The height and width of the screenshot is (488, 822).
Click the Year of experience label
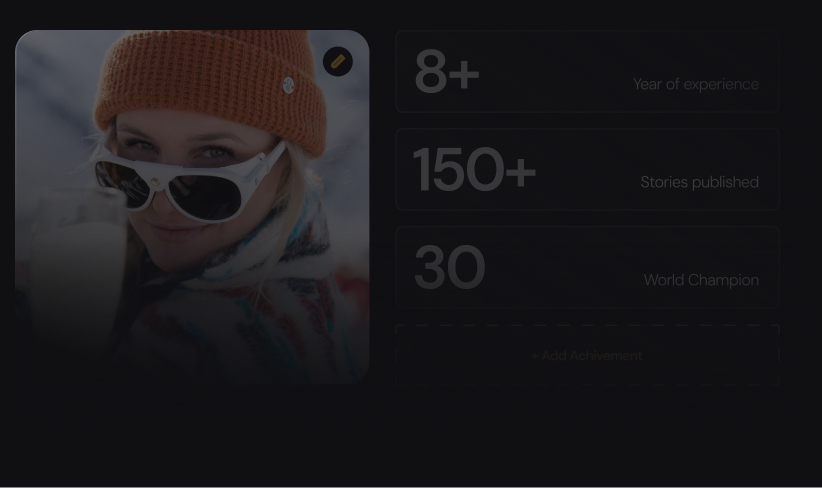pos(696,84)
